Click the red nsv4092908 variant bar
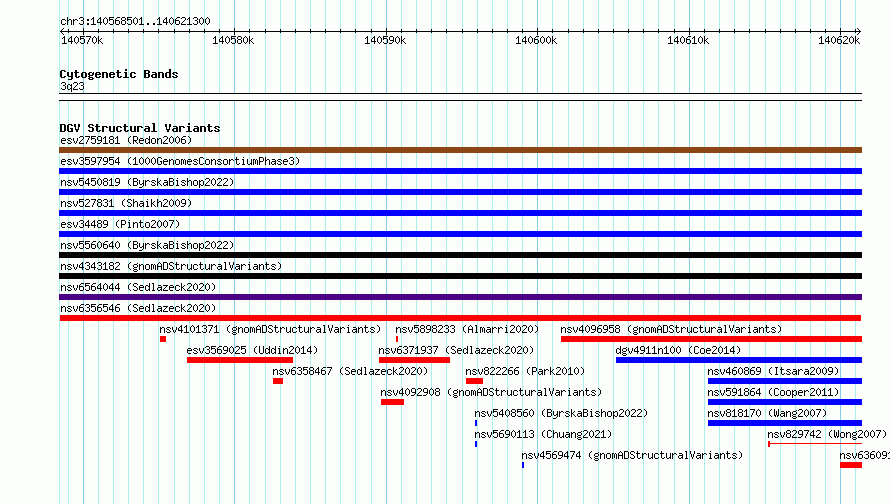 392,402
